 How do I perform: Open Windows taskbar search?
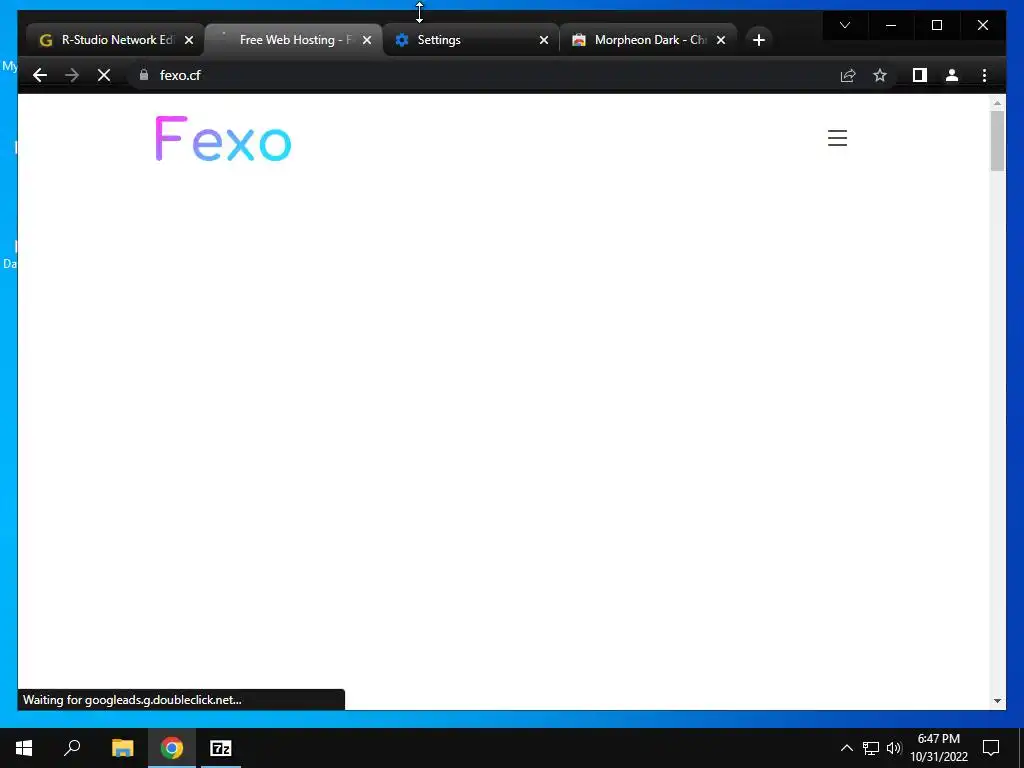pyautogui.click(x=72, y=748)
